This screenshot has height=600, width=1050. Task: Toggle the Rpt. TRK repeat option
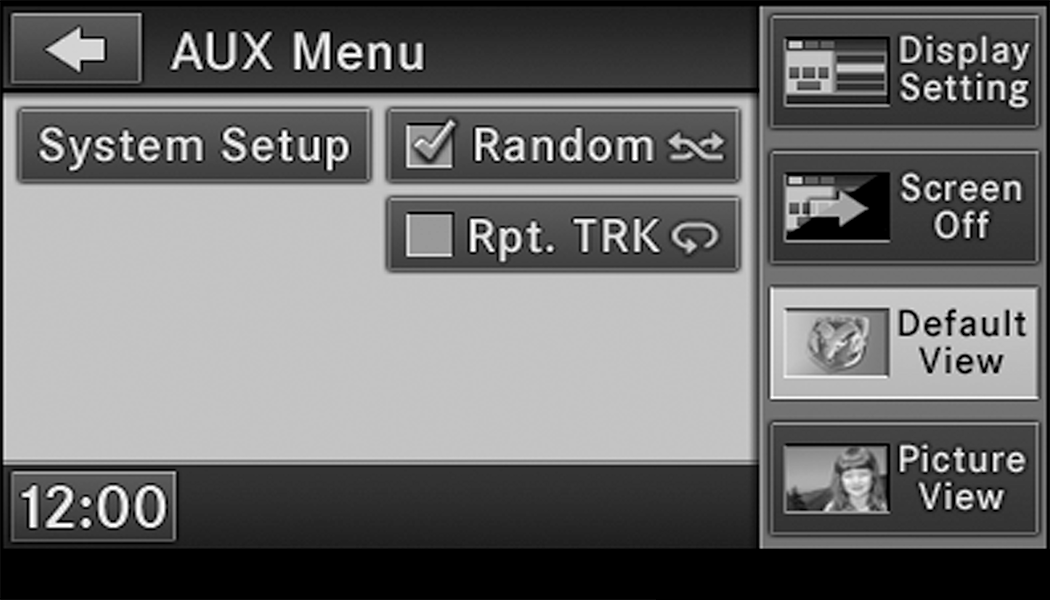point(563,234)
